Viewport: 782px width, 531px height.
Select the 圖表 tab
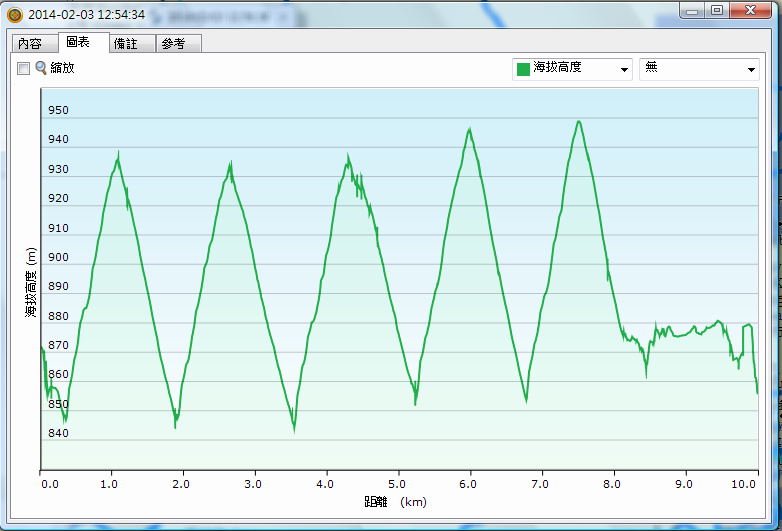click(x=76, y=43)
